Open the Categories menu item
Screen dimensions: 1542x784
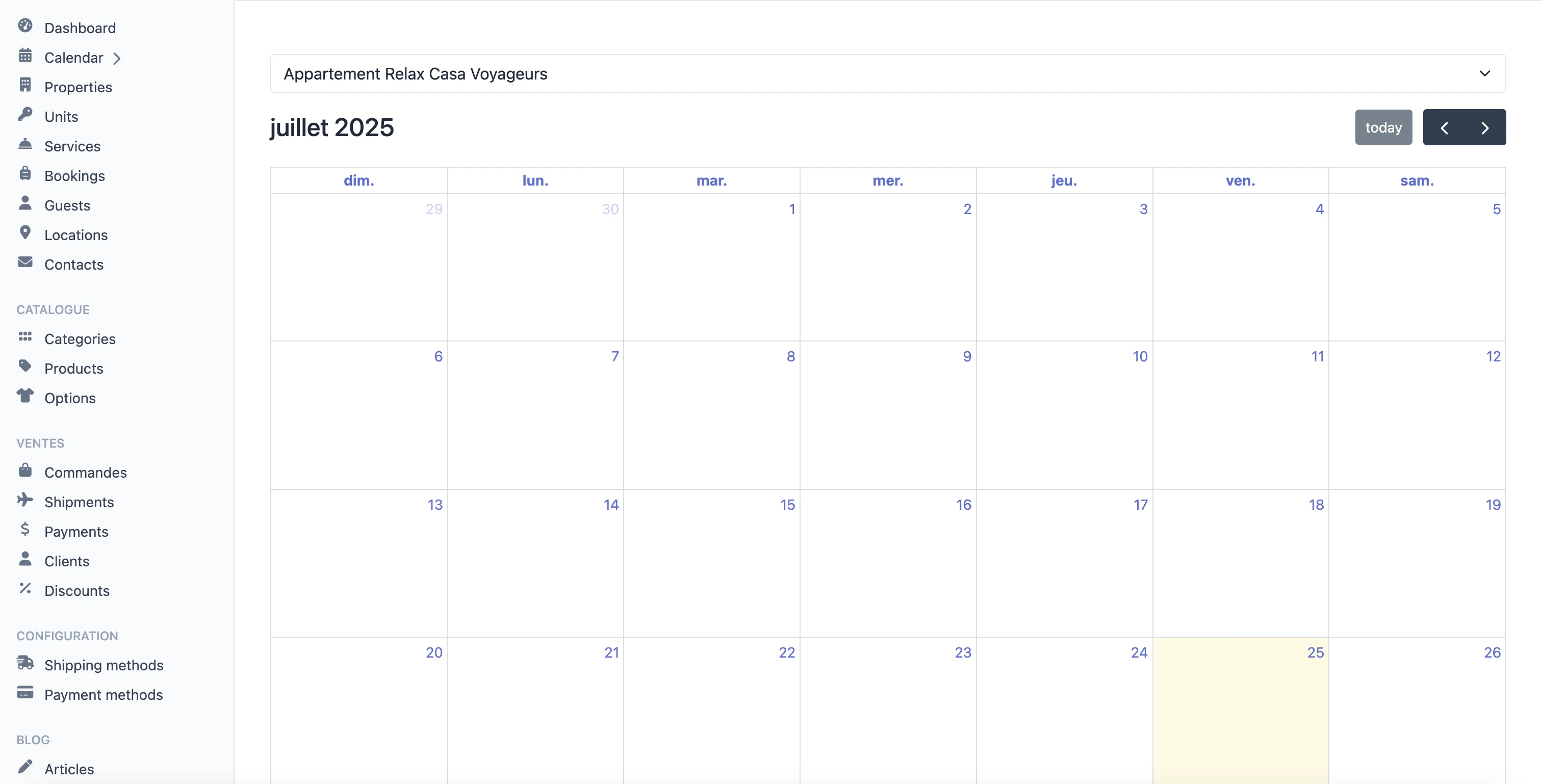click(80, 338)
